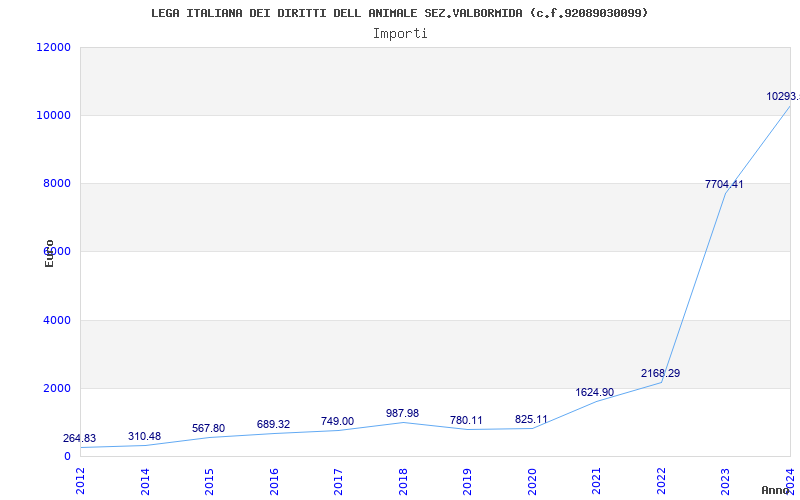Click the 10000 y-axis value
This screenshot has width=800, height=500.
pyautogui.click(x=53, y=115)
